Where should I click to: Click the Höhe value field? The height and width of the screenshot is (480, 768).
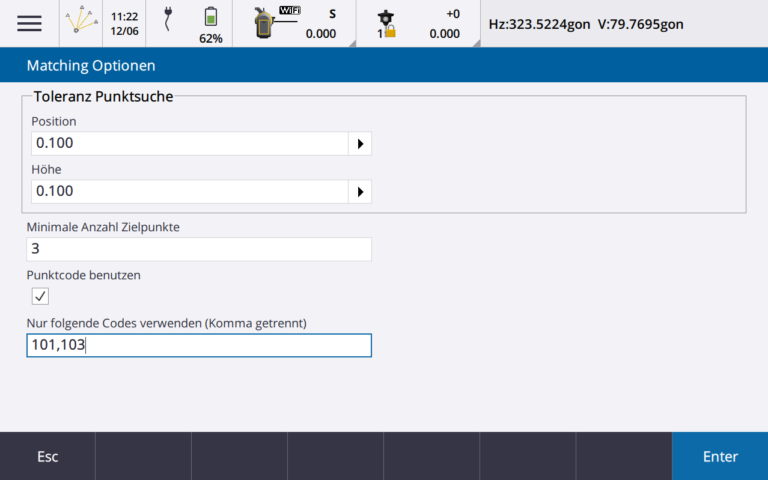click(188, 191)
